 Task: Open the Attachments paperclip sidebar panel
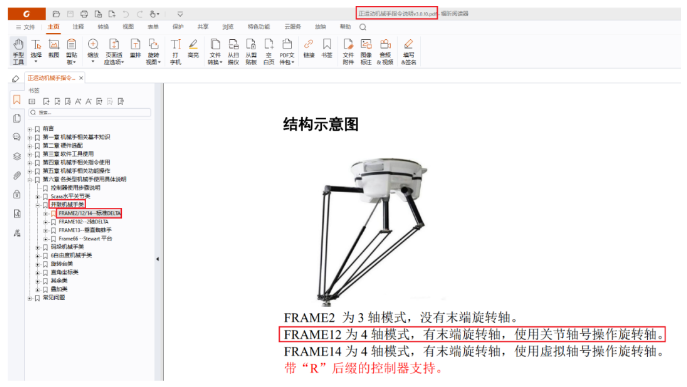pyautogui.click(x=17, y=175)
